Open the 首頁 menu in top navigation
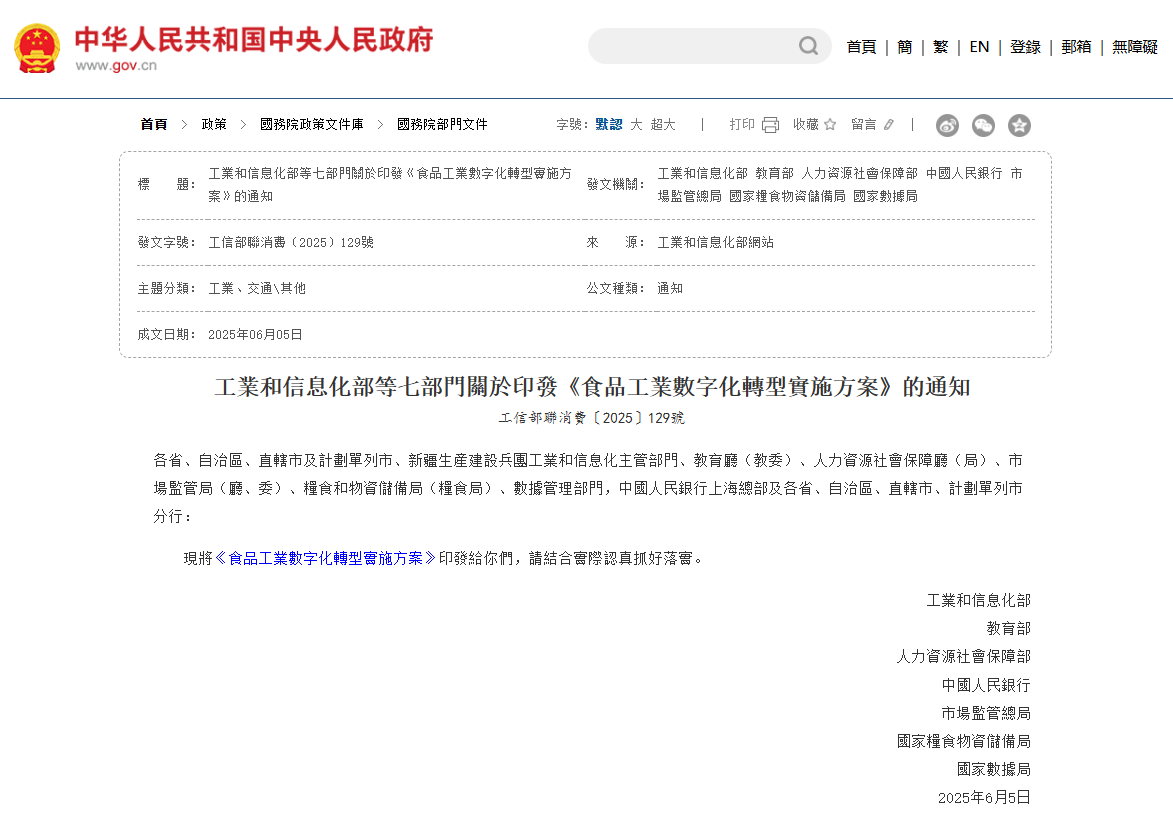Image resolution: width=1173 pixels, height=832 pixels. 861,46
